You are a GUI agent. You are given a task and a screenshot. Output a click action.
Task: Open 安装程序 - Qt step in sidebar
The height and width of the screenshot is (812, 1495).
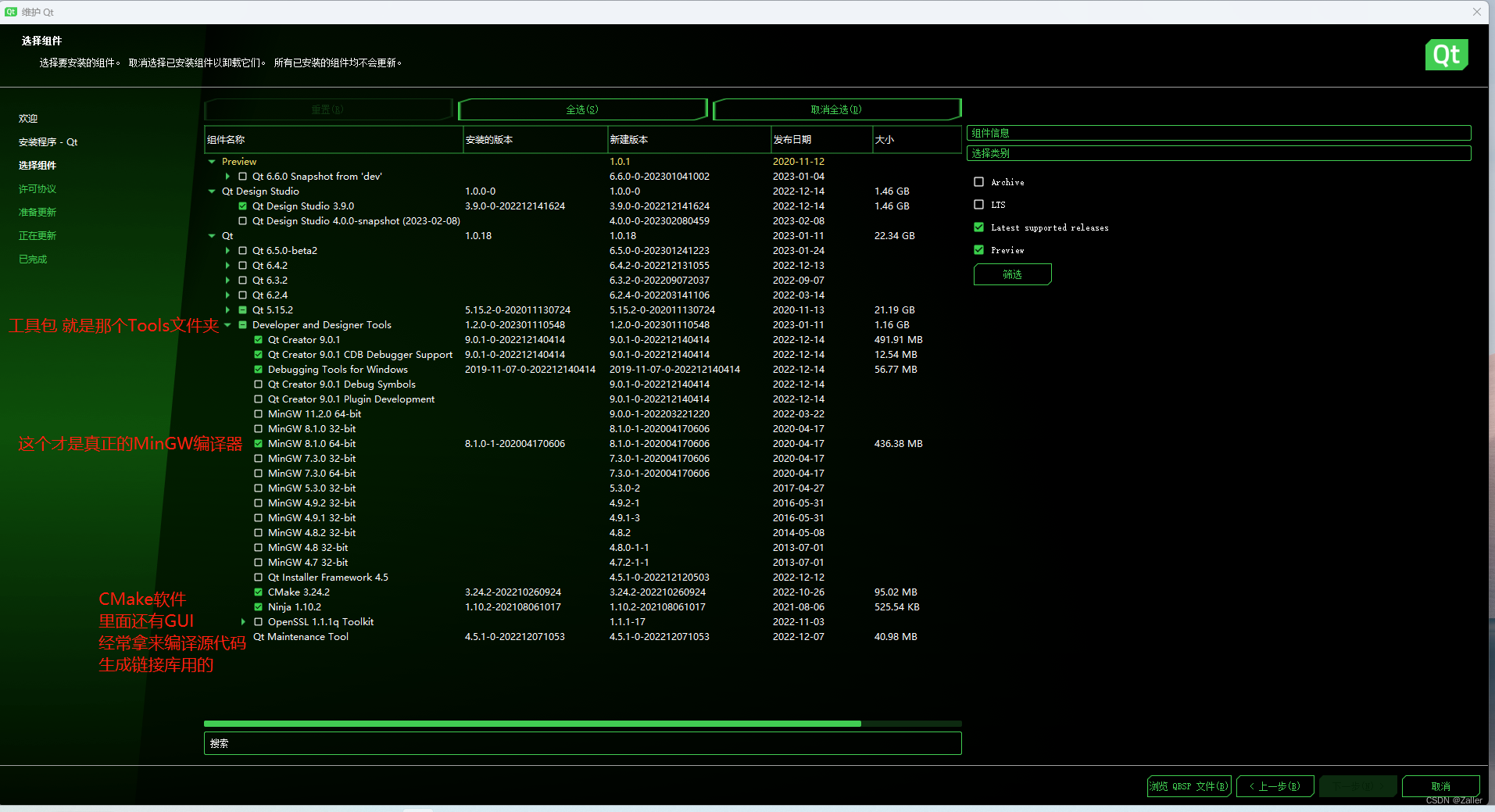48,142
